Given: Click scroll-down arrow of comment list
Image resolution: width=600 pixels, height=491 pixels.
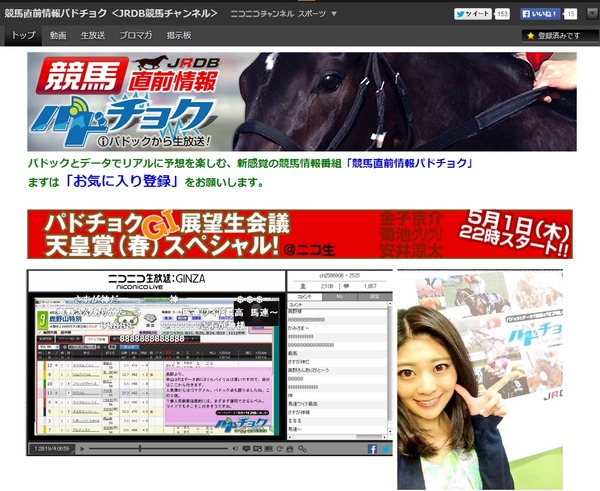Looking at the screenshot, I should coord(390,431).
